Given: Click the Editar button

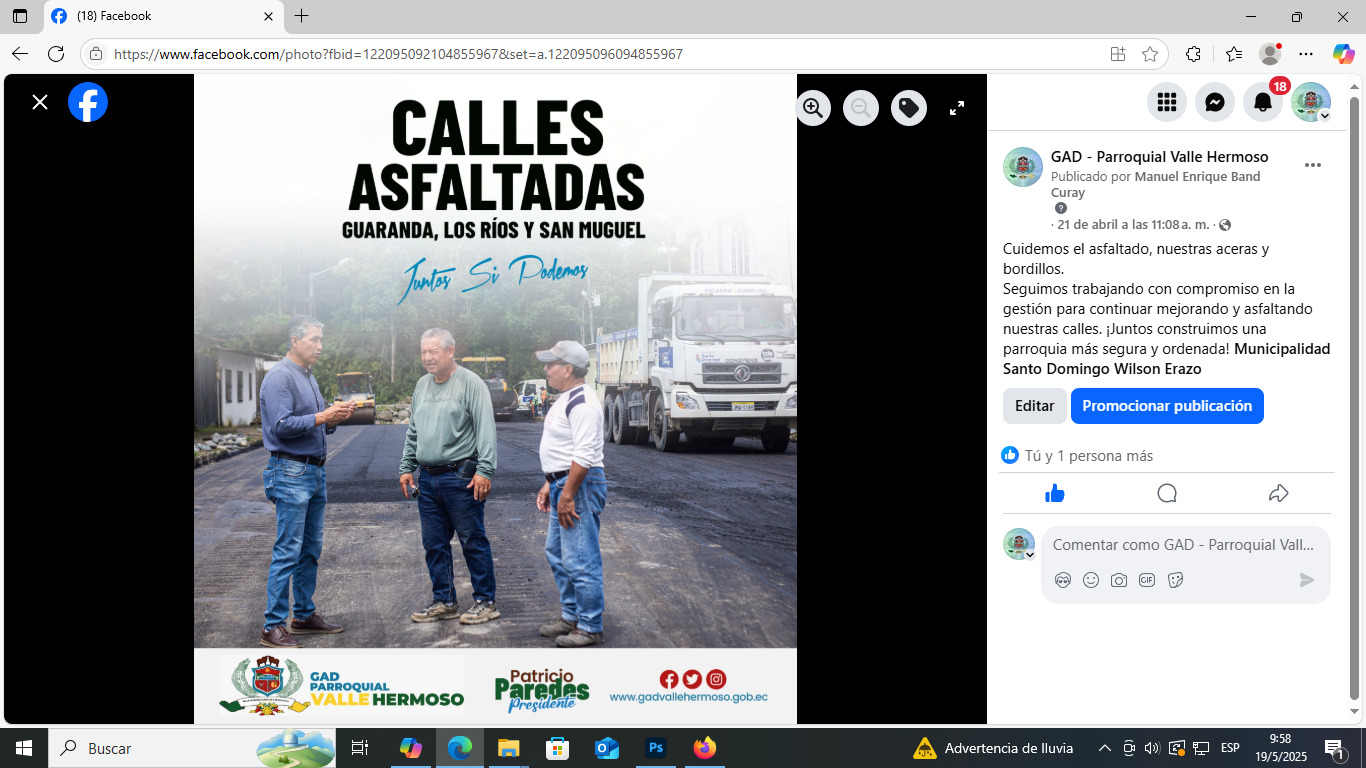Looking at the screenshot, I should 1034,406.
